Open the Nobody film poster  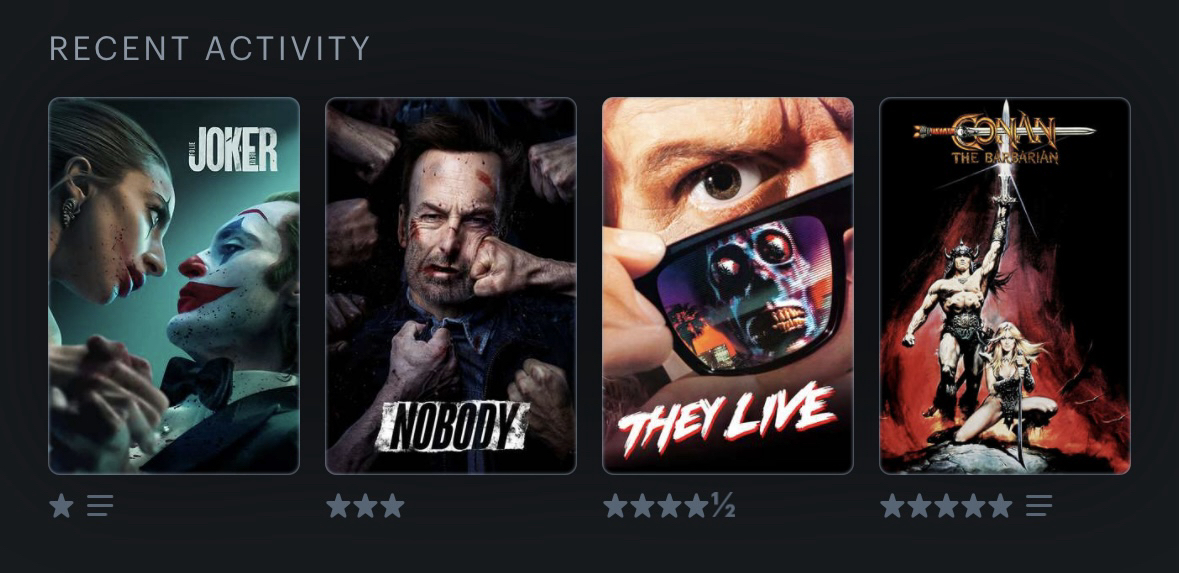(450, 286)
